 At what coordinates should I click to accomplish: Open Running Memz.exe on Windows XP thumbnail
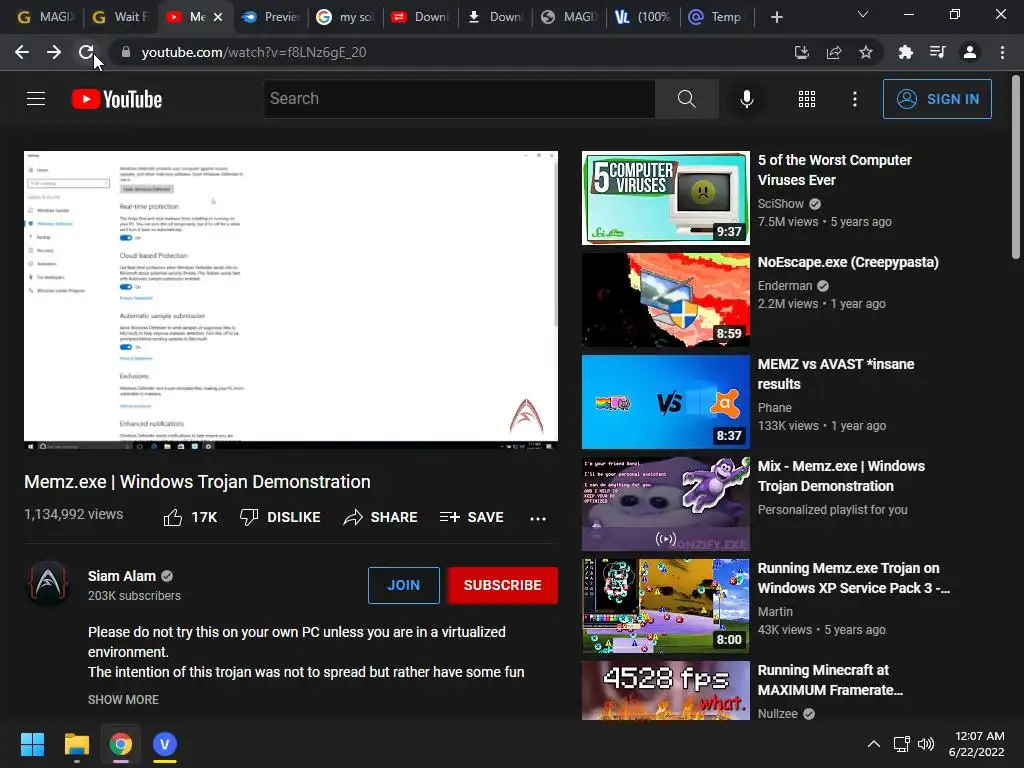[x=665, y=605]
